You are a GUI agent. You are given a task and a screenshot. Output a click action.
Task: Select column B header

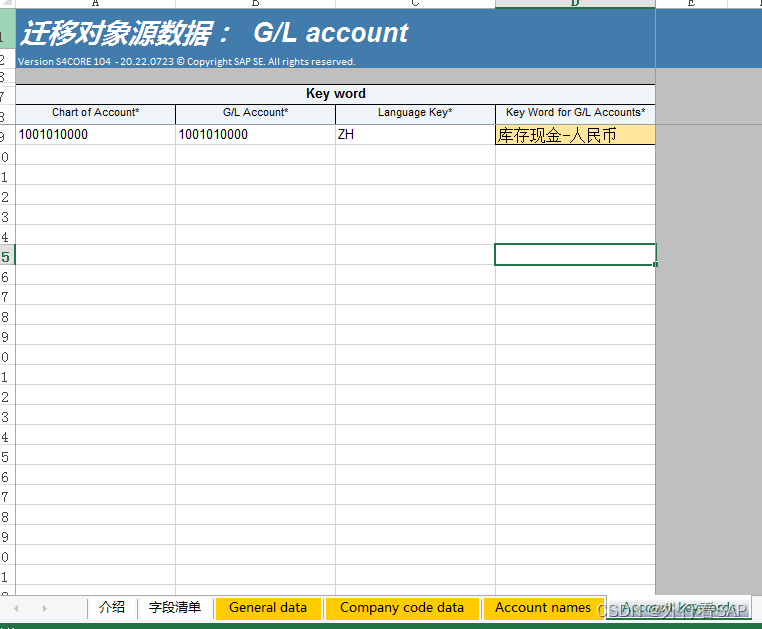256,3
